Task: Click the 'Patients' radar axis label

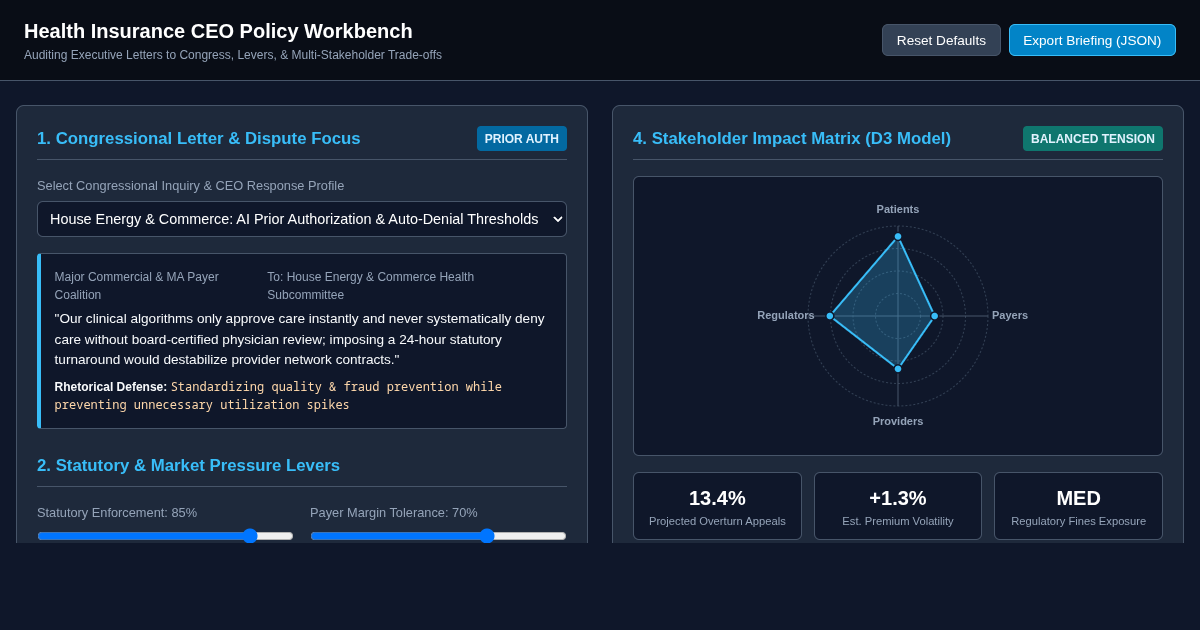Action: coord(898,209)
